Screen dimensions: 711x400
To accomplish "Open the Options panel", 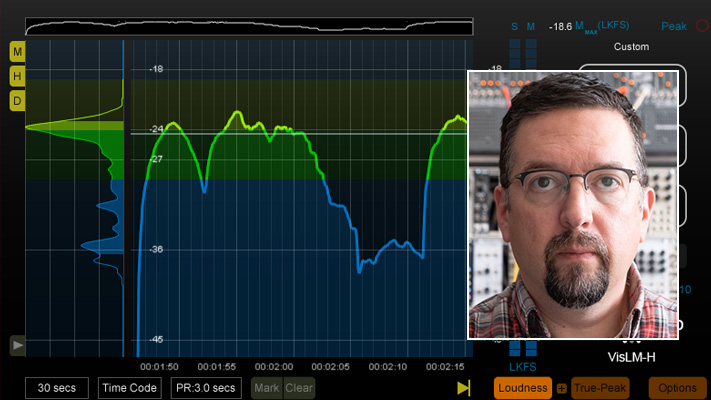I will (x=677, y=388).
